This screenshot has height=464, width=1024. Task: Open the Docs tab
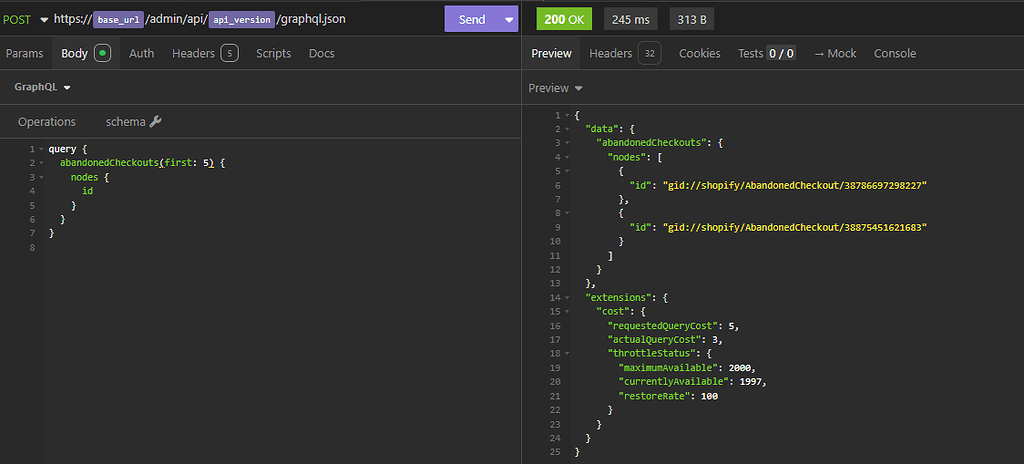tap(321, 54)
